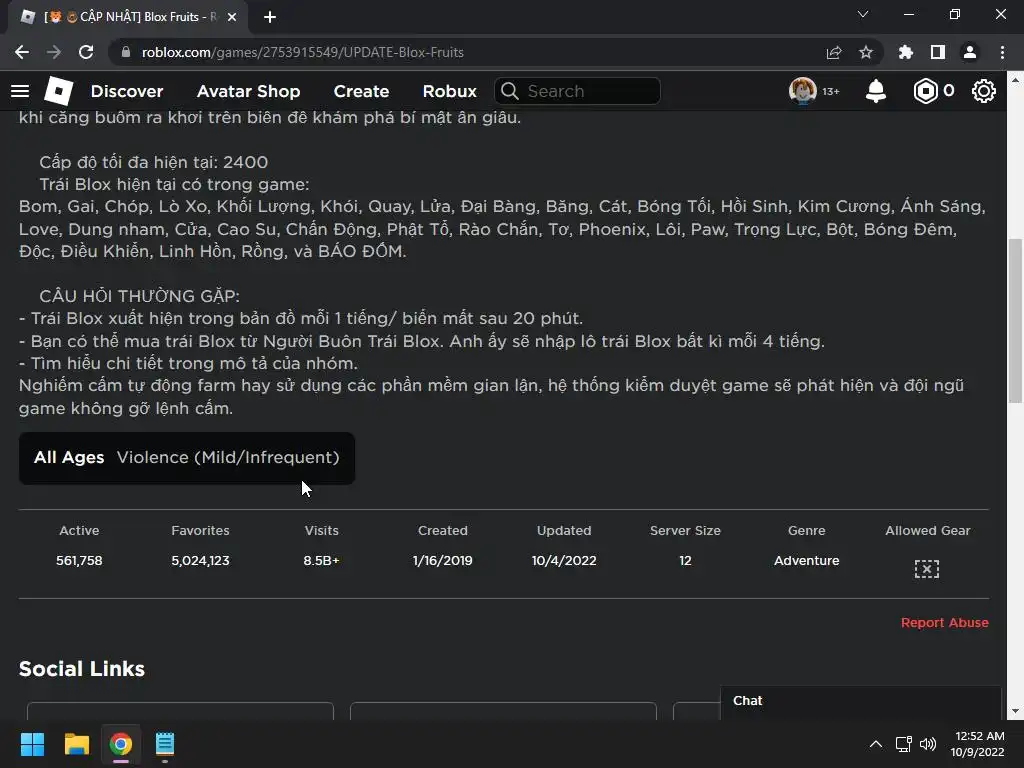Screen dimensions: 1024x768
Task: Click the Created date 1/16/2019
Action: [443, 560]
